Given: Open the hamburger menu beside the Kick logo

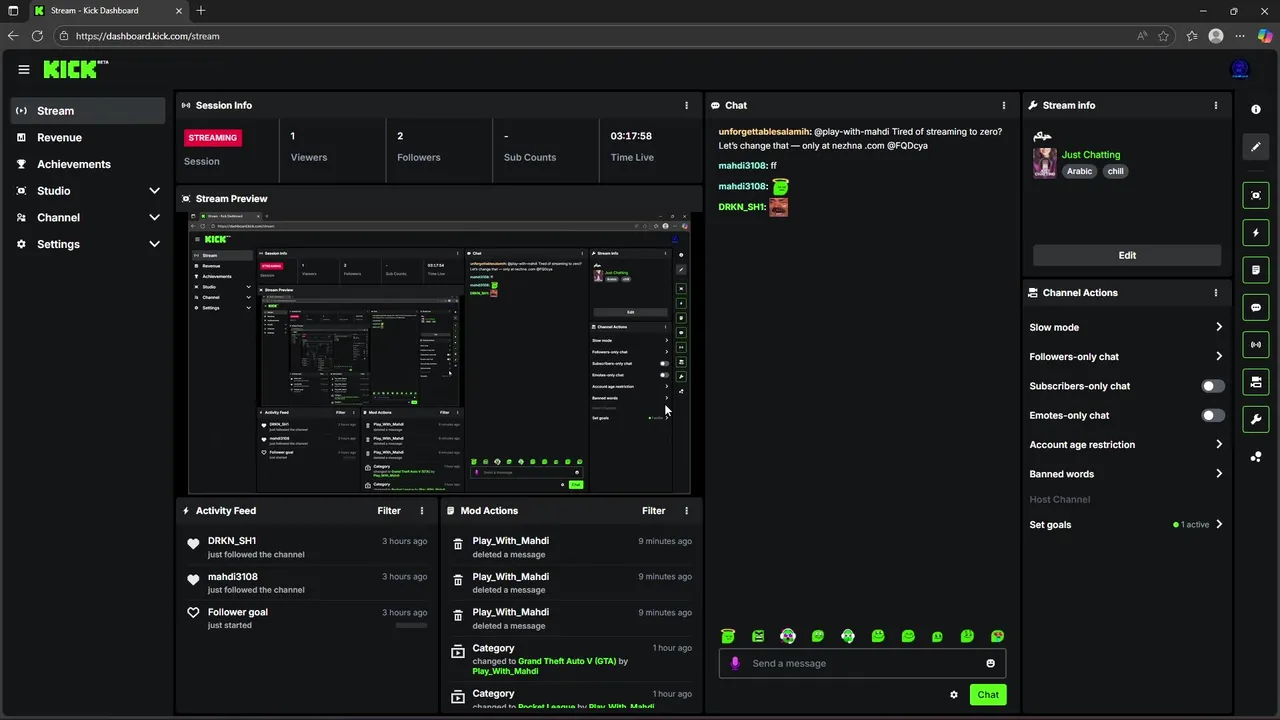Looking at the screenshot, I should 24,69.
